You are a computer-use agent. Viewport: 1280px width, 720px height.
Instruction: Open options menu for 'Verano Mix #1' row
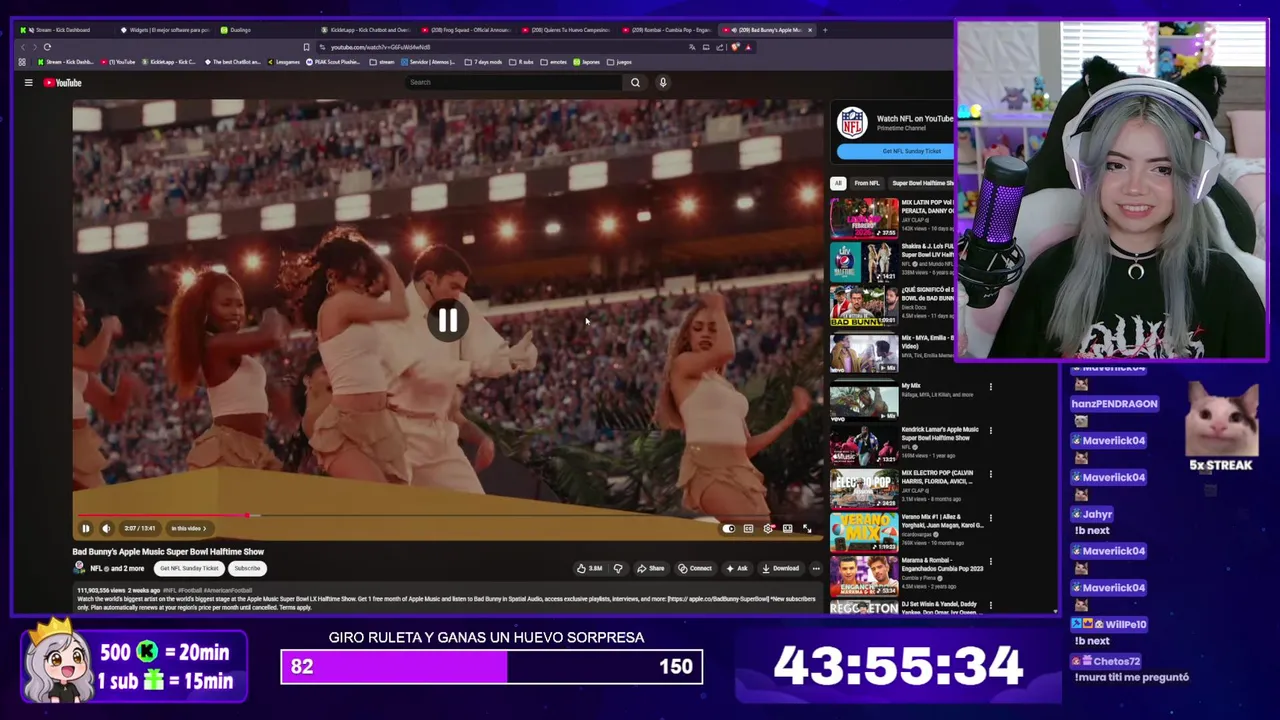pos(991,519)
